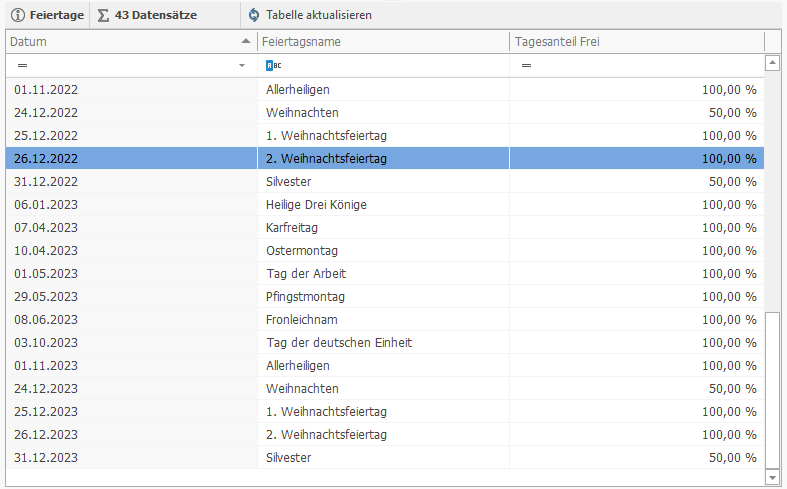Select the 06.01.2023 date cell
Screen dimensions: 787x489
[x=132, y=205]
